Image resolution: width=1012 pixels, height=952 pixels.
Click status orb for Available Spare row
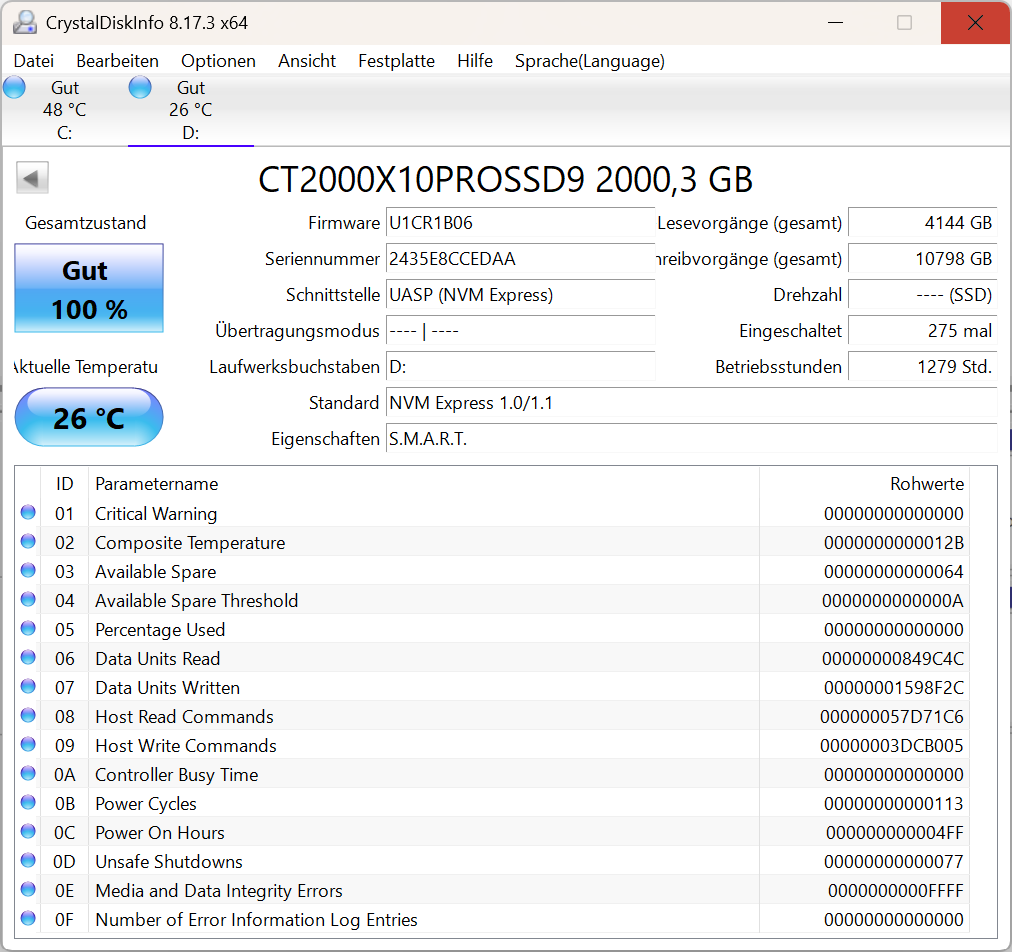pos(28,571)
